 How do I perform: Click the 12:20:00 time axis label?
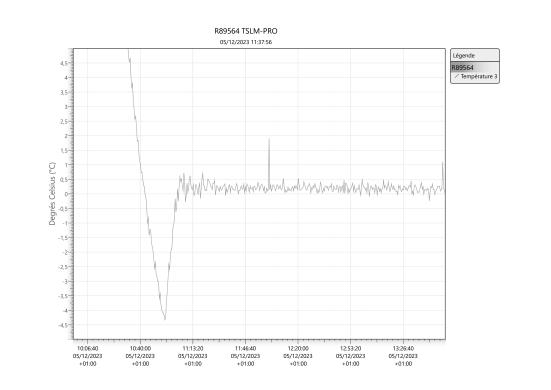coord(298,349)
